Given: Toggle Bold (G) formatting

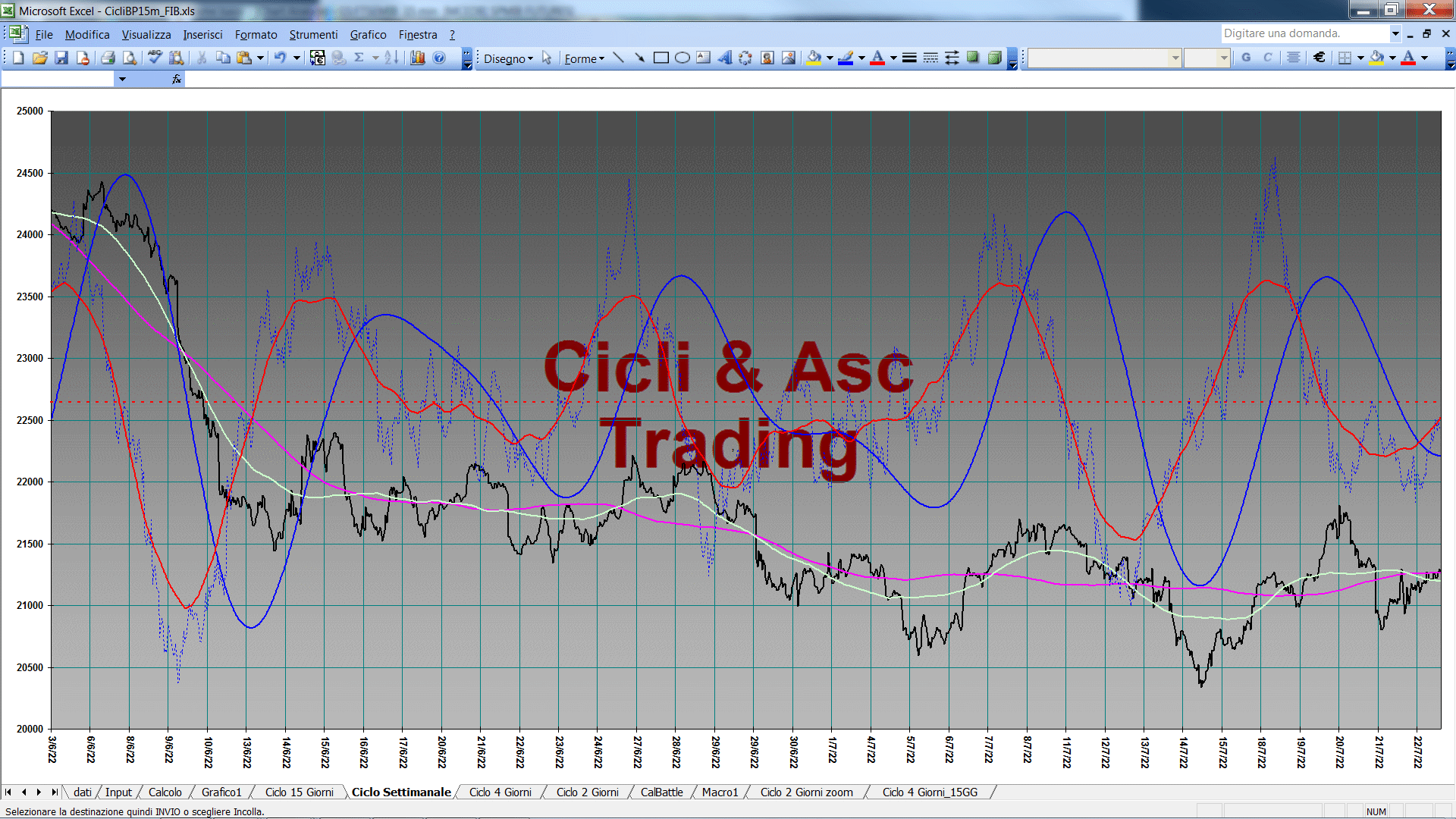Looking at the screenshot, I should tap(1246, 58).
